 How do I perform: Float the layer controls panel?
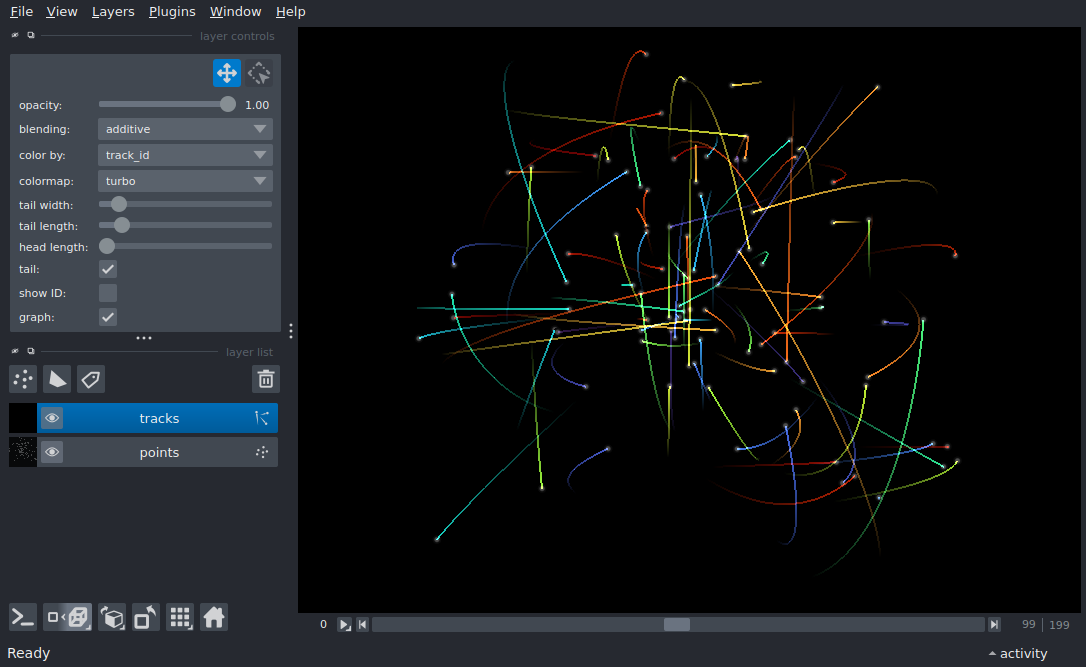pyautogui.click(x=30, y=35)
